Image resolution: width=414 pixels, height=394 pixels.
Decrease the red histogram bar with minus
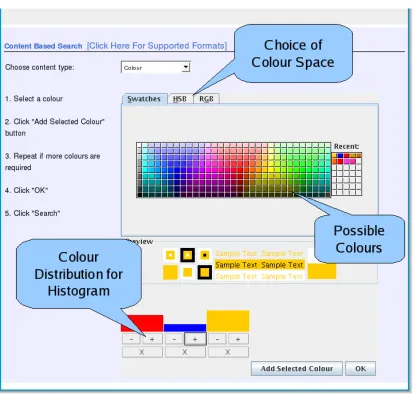click(x=131, y=339)
